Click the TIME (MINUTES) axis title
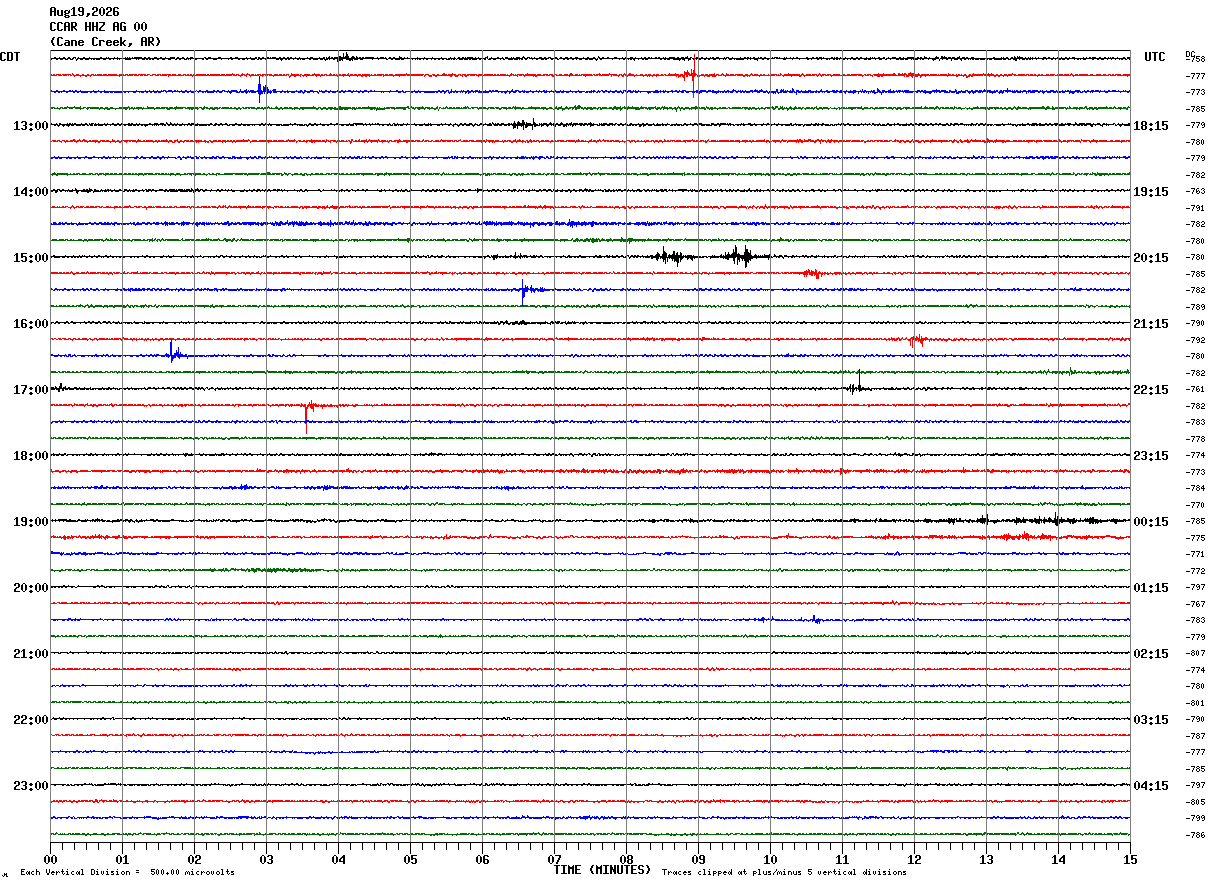1210x886 pixels. (x=602, y=870)
